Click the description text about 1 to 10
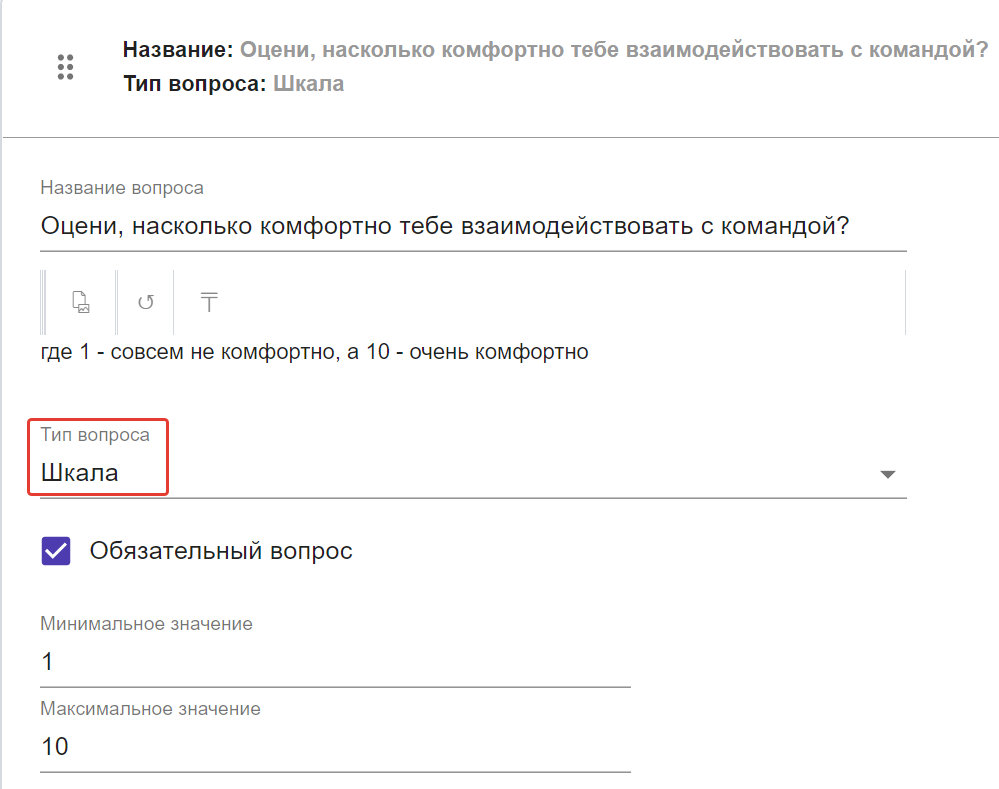The height and width of the screenshot is (789, 999). (x=314, y=352)
